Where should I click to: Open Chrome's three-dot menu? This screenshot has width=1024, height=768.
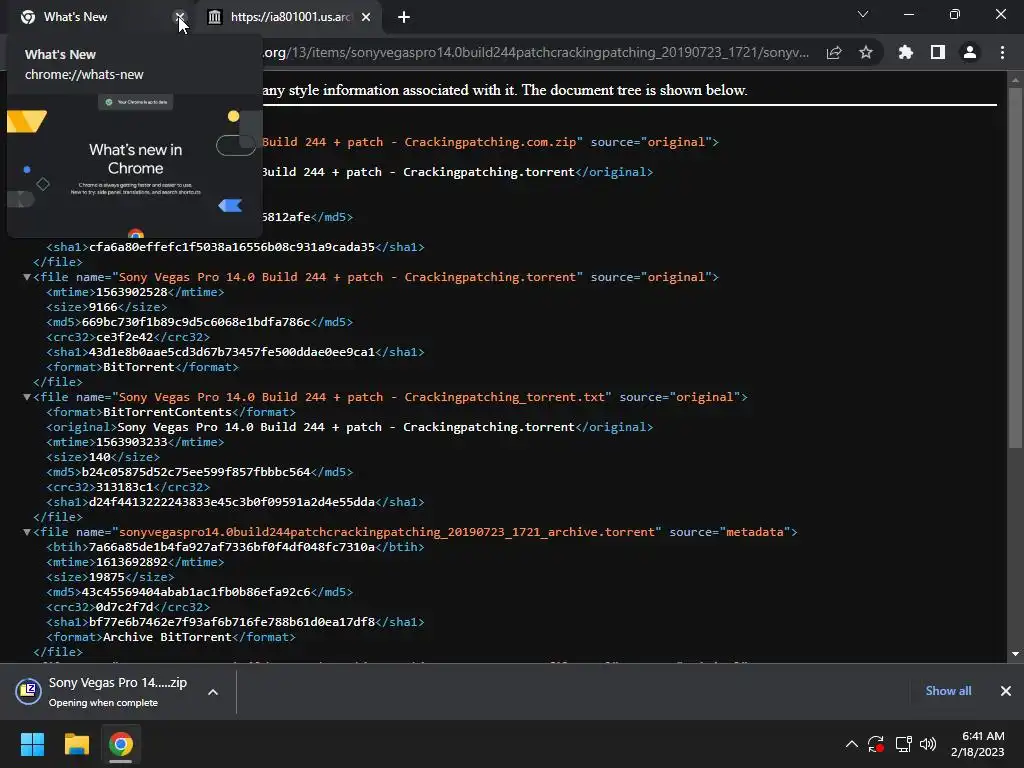click(x=1002, y=52)
